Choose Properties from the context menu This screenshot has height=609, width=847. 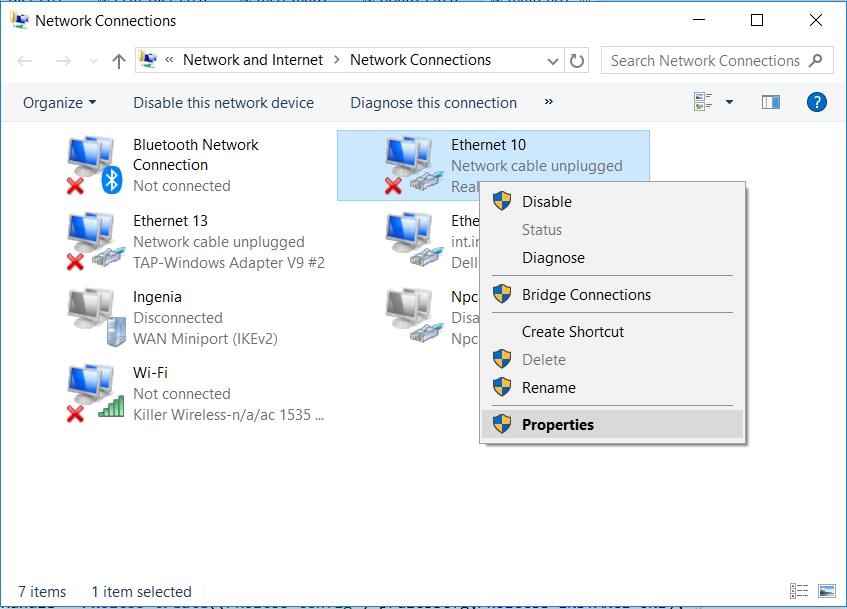coord(558,424)
